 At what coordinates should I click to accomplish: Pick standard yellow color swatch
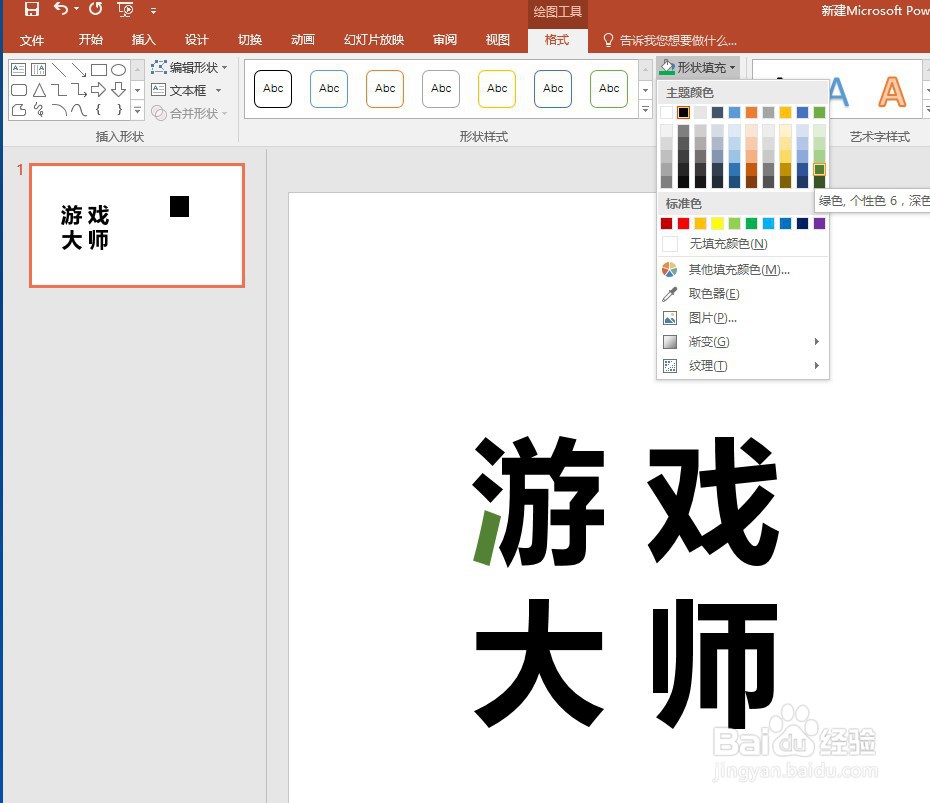point(717,223)
